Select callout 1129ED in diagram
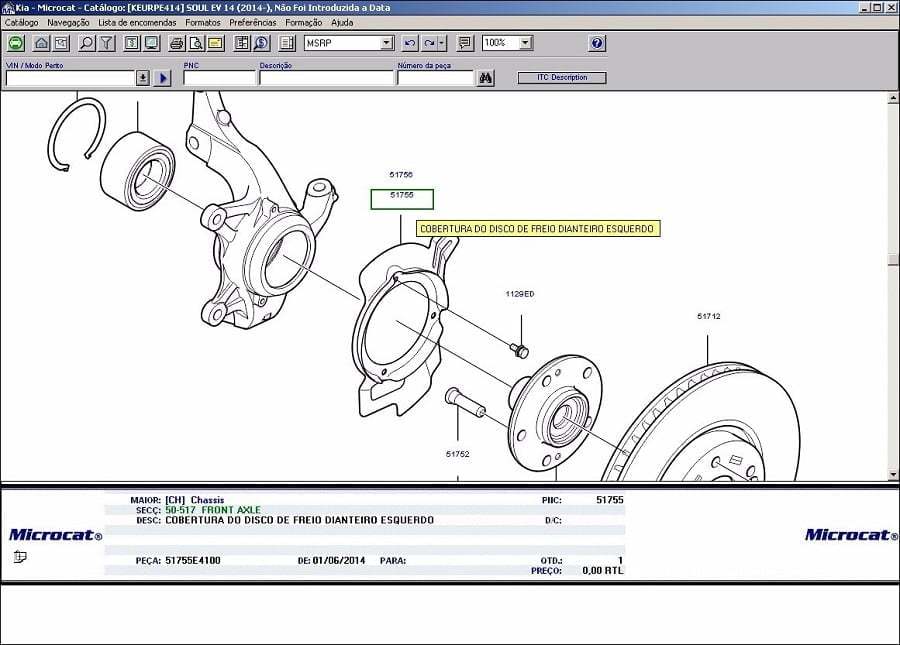900x645 pixels. (x=520, y=294)
